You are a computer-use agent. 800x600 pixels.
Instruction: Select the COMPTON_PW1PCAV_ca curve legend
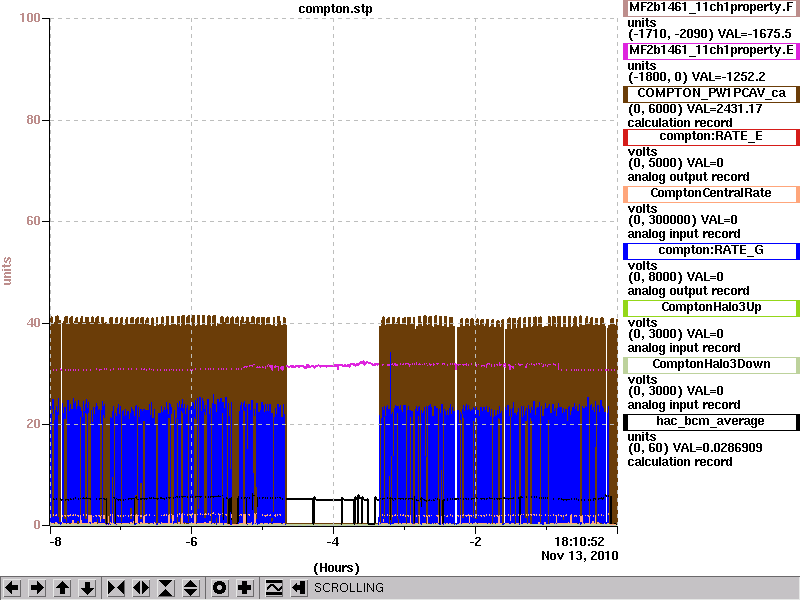(x=711, y=93)
